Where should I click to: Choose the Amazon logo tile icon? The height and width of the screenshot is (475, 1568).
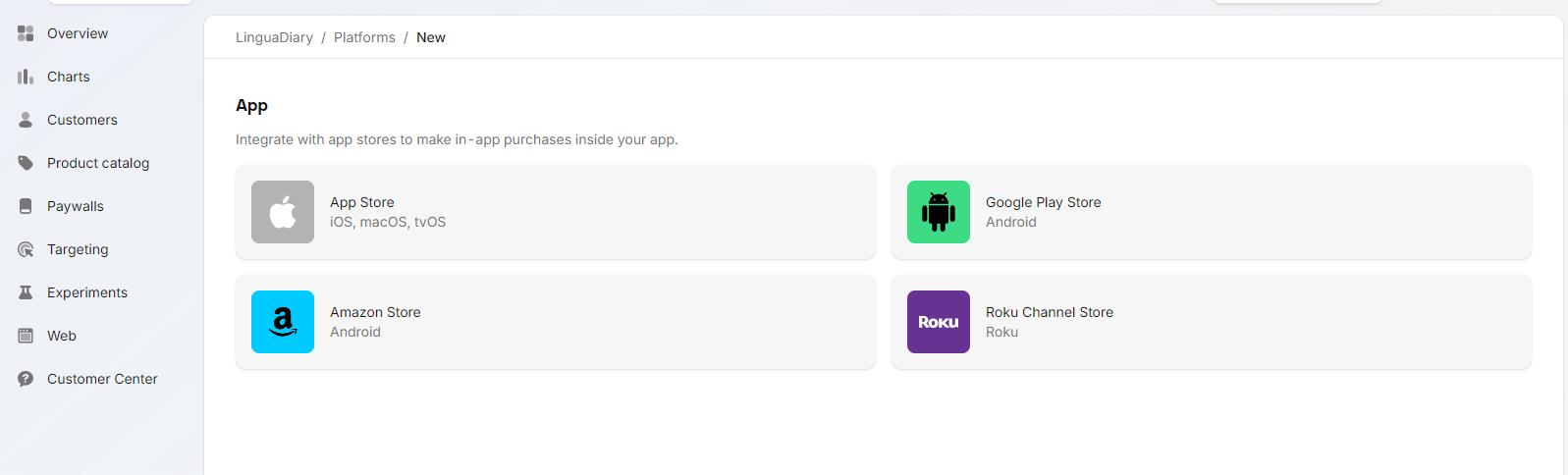[283, 322]
